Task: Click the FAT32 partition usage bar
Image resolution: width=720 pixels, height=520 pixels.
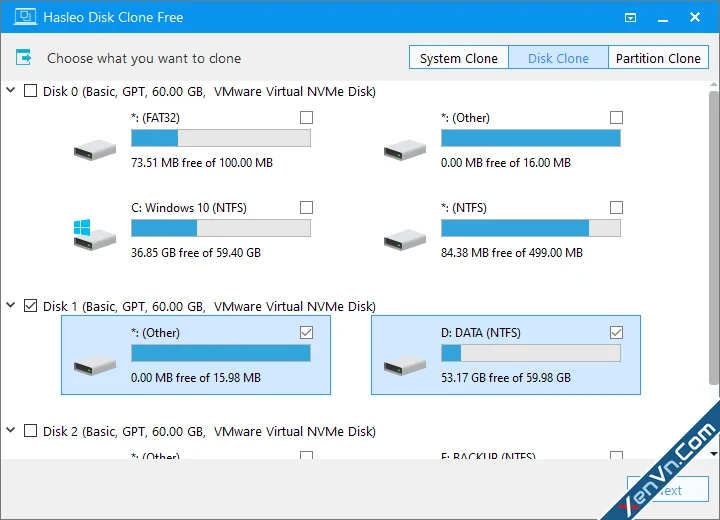Action: [x=221, y=138]
